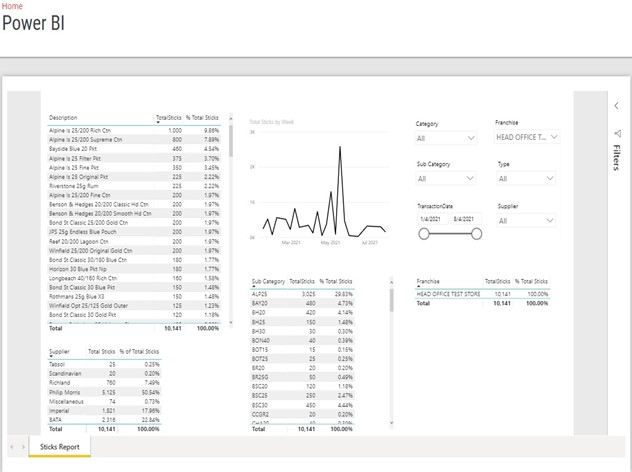
Task: Open the Filters funnel icon
Action: [x=617, y=133]
